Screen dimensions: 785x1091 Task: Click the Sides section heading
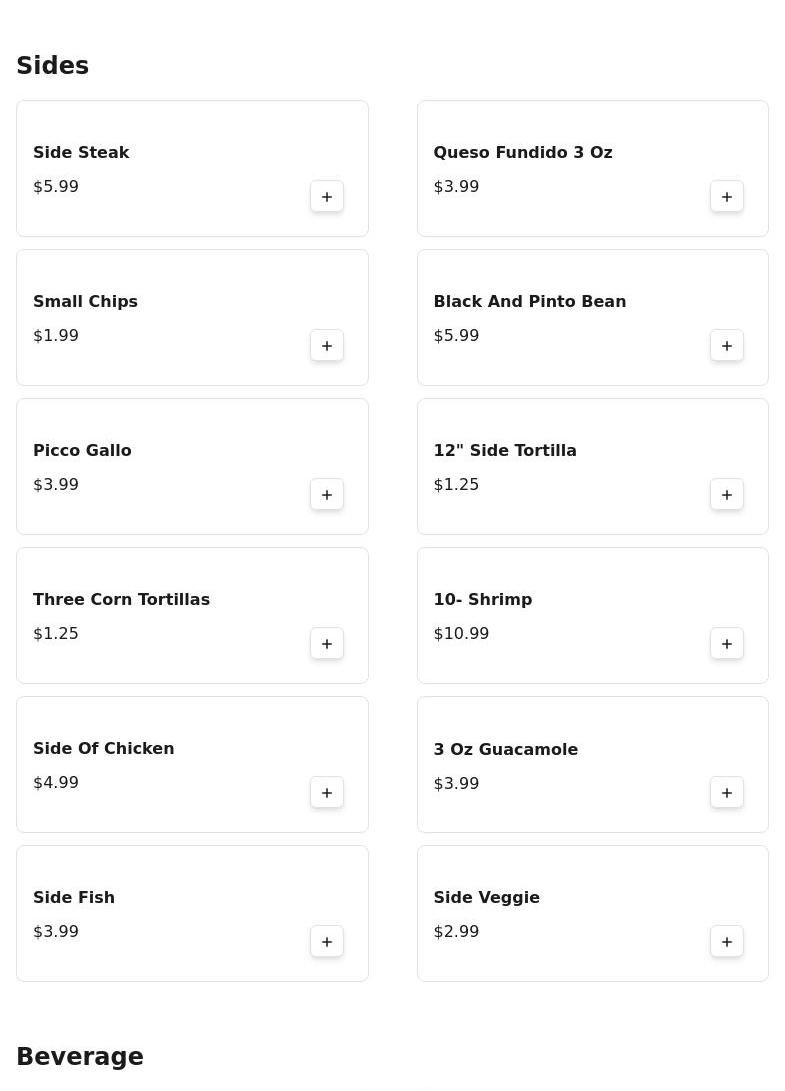pyautogui.click(x=53, y=66)
